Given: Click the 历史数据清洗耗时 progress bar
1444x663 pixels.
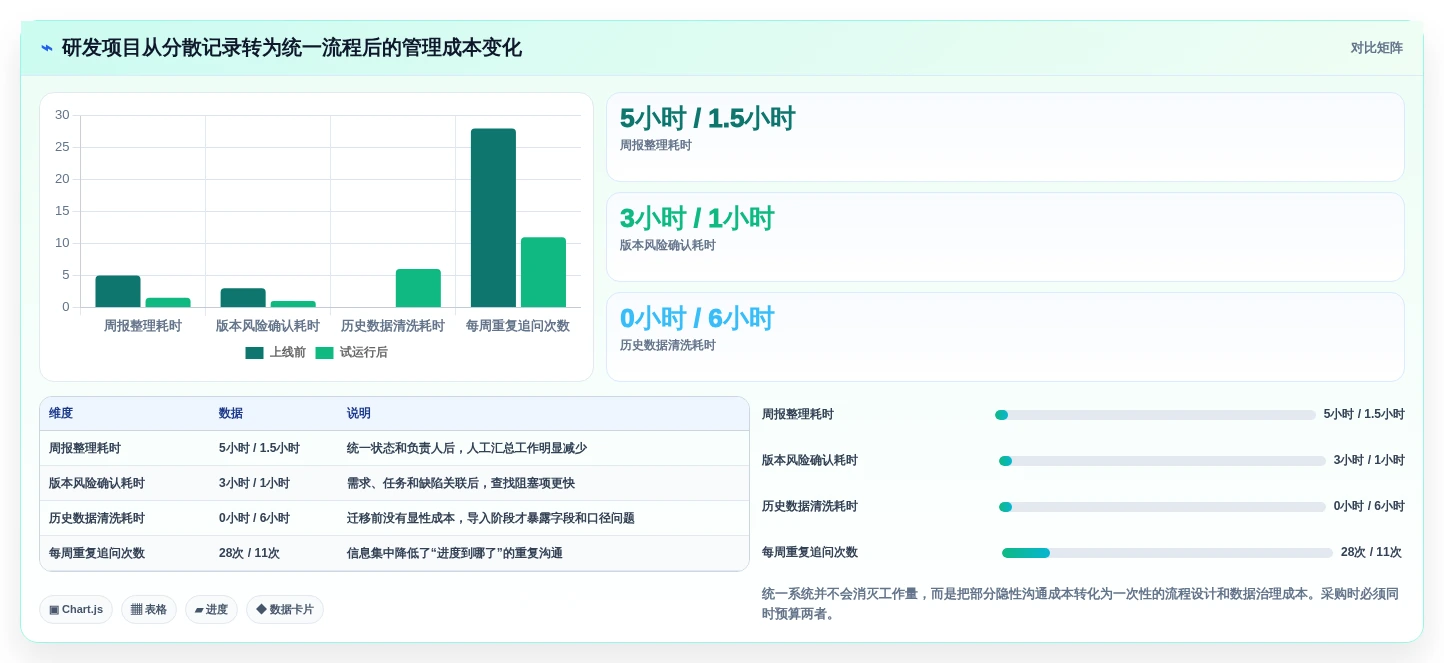Looking at the screenshot, I should point(1162,507).
